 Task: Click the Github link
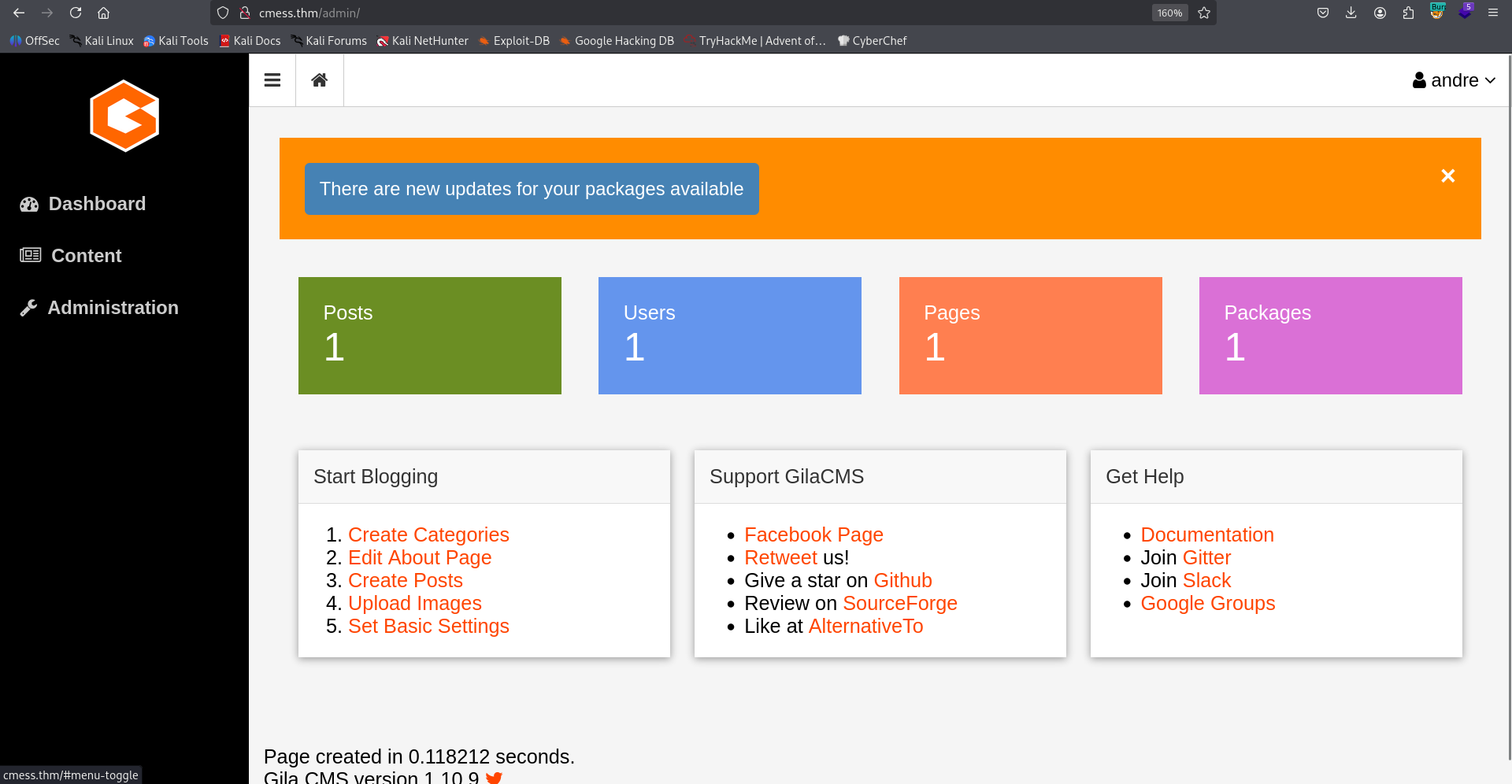[x=902, y=580]
